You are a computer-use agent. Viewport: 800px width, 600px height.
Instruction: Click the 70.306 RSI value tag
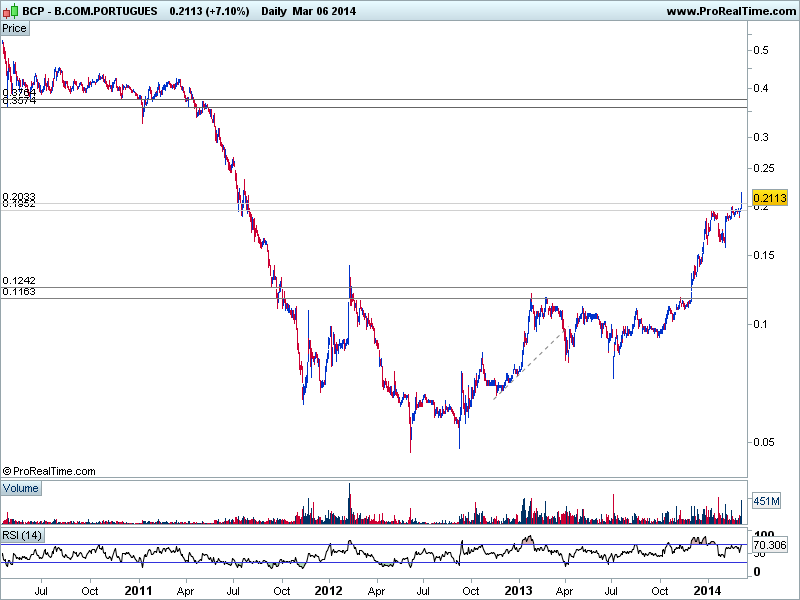(770, 545)
